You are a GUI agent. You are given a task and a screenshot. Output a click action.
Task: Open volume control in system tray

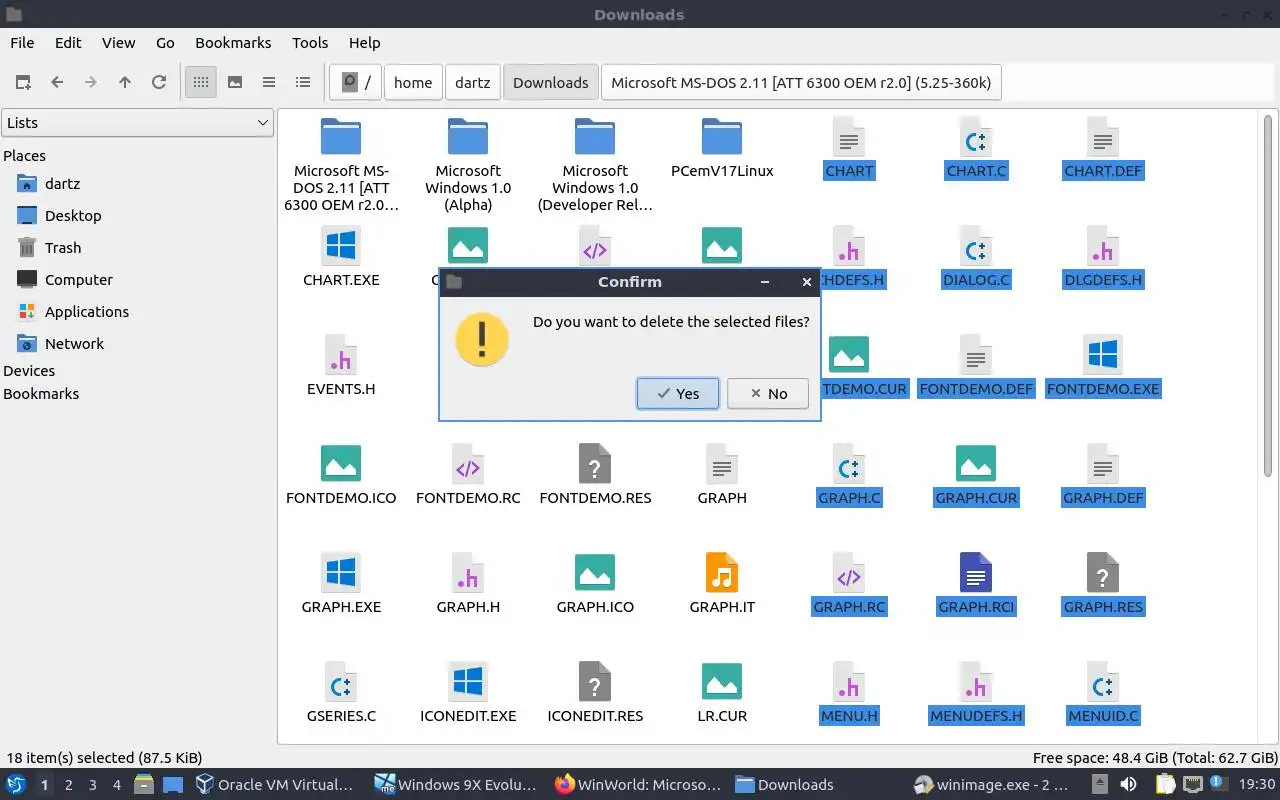(x=1128, y=785)
